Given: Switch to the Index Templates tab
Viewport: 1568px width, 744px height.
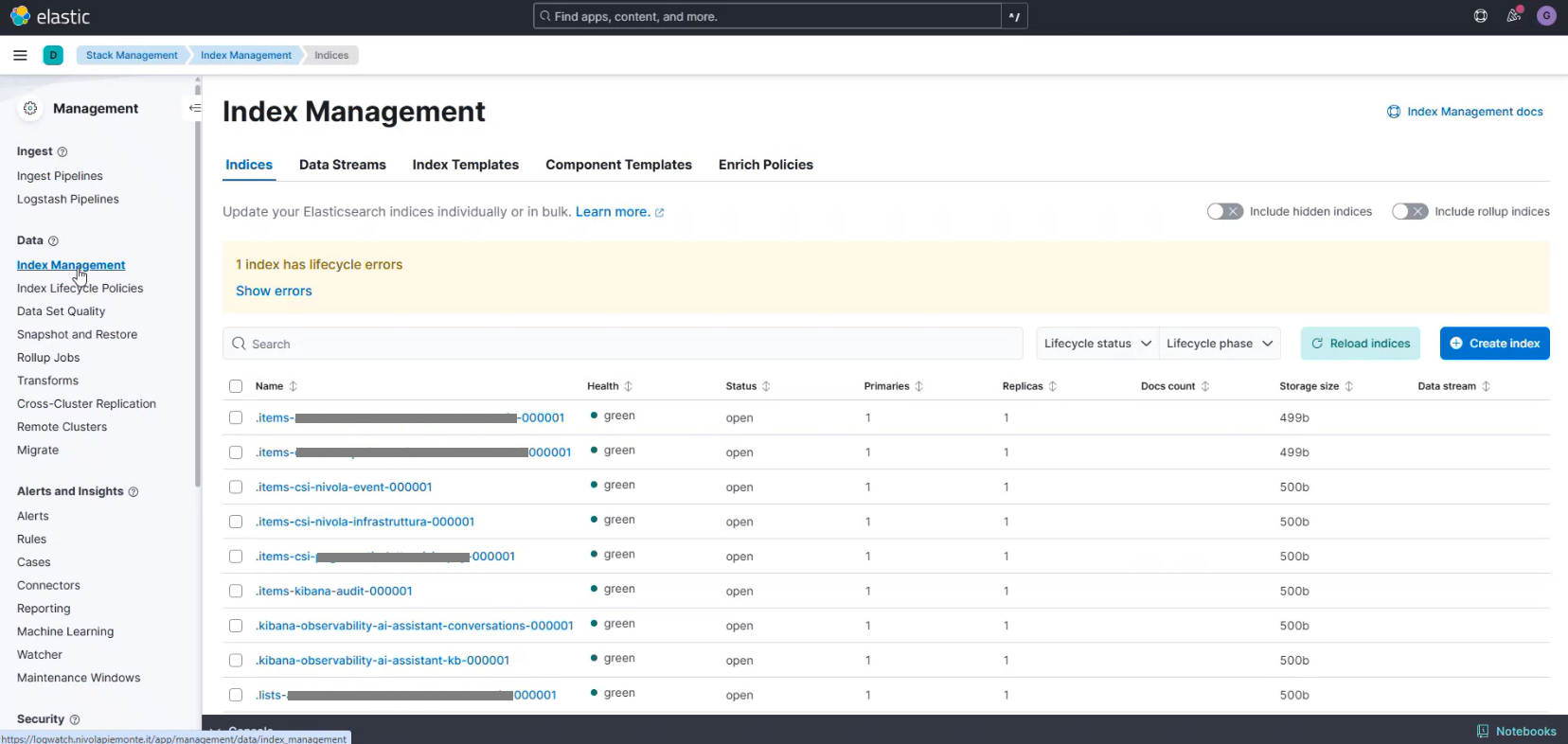Looking at the screenshot, I should point(466,165).
